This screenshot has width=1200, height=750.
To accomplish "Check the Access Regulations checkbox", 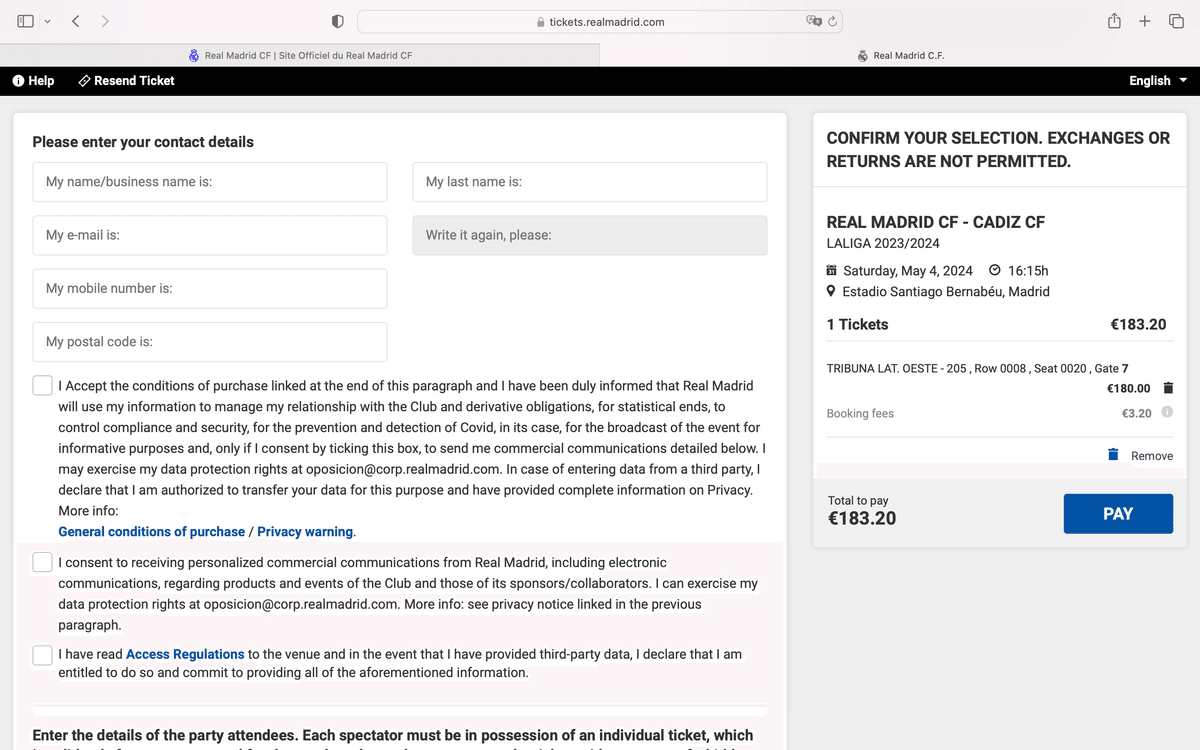I will coord(42,655).
